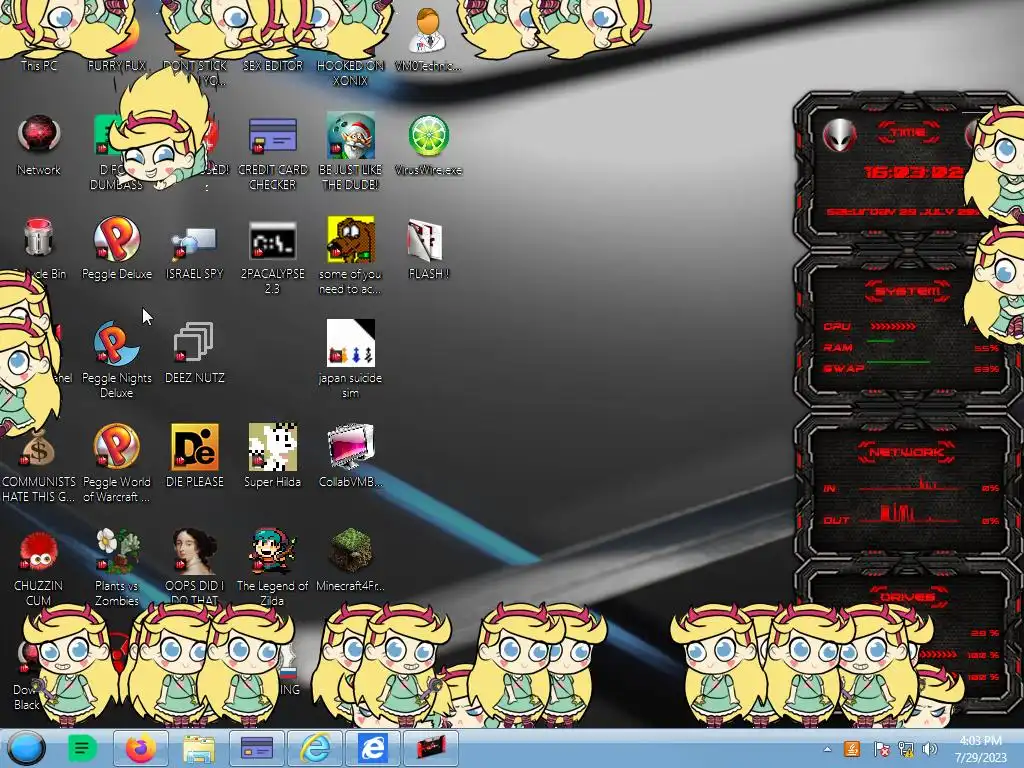Open the VM0Technic doctor icon
This screenshot has width=1024, height=768.
pyautogui.click(x=428, y=30)
